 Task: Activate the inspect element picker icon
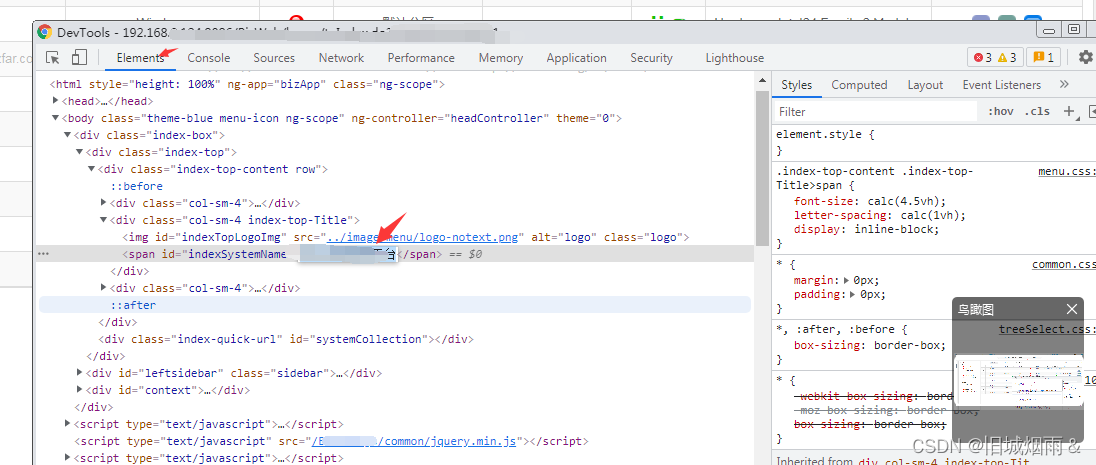[x=53, y=57]
